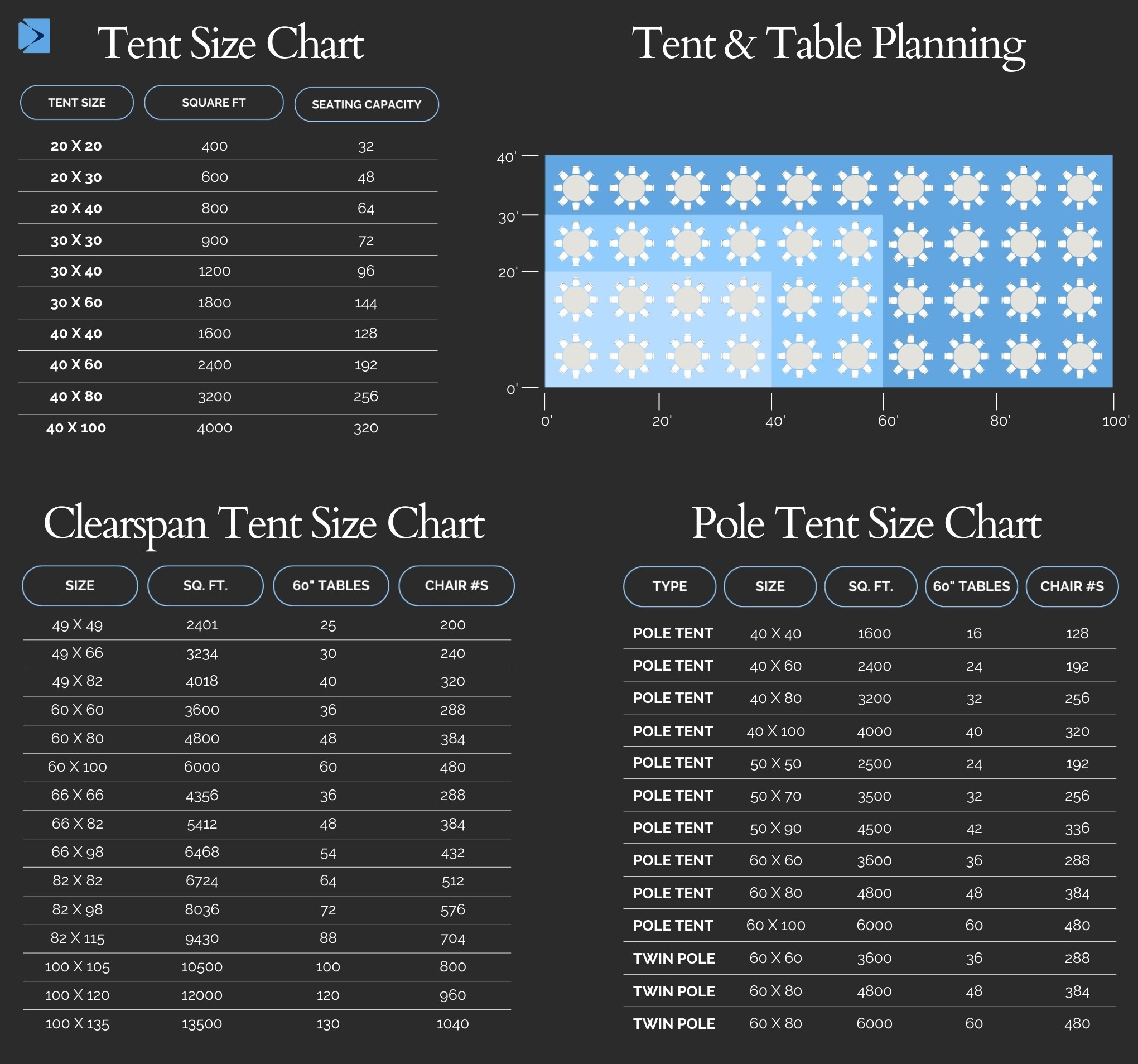Click the Tent & Table Planning heading
The height and width of the screenshot is (1064, 1138).
pos(828,44)
